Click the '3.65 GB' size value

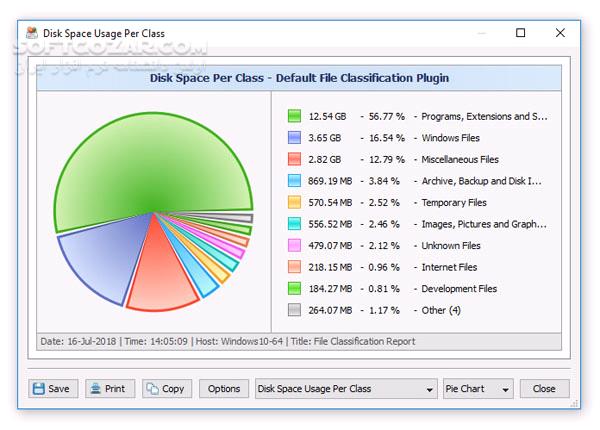[324, 138]
